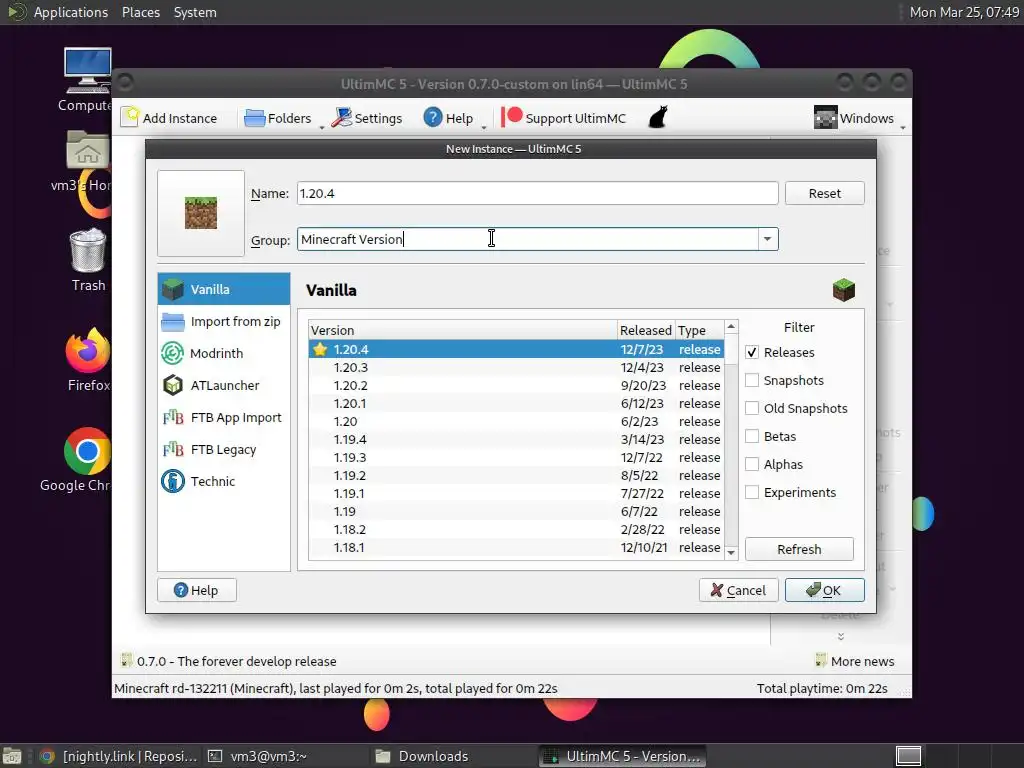Open the Places menu
1024x768 pixels.
pos(141,12)
